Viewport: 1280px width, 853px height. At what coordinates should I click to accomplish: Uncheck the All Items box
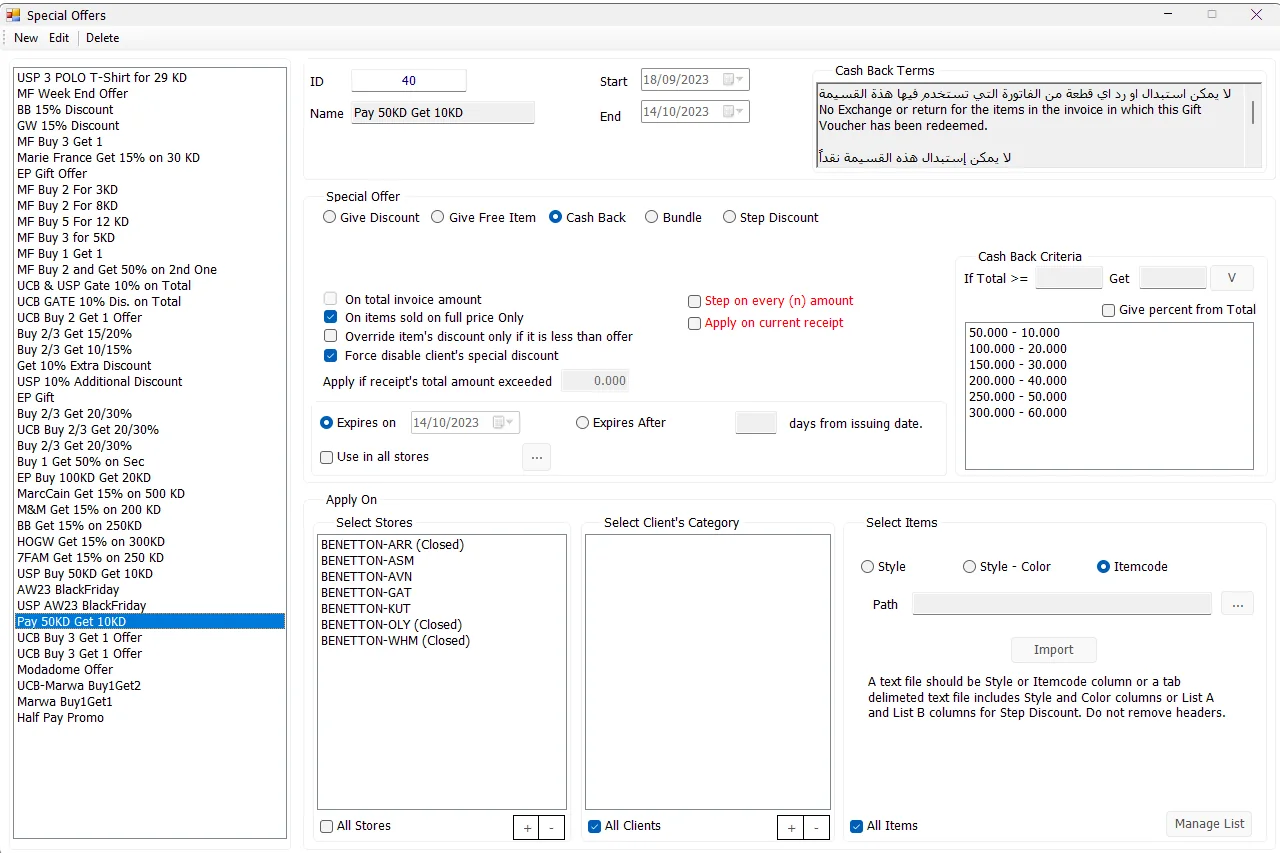click(884, 826)
